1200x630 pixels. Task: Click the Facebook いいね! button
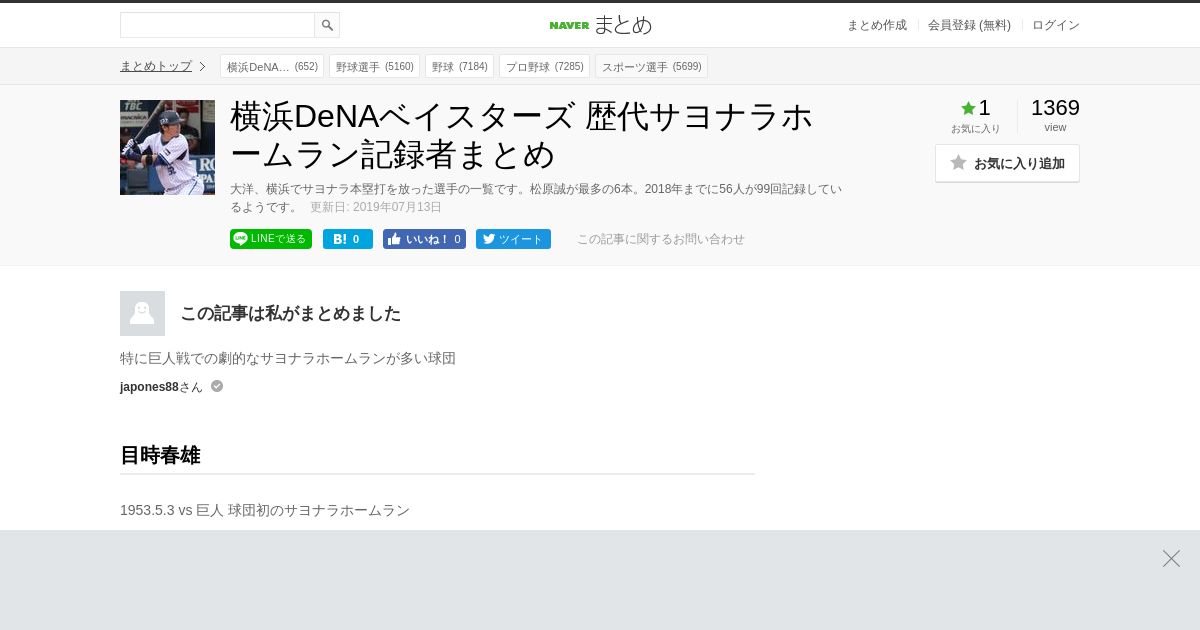[x=424, y=239]
